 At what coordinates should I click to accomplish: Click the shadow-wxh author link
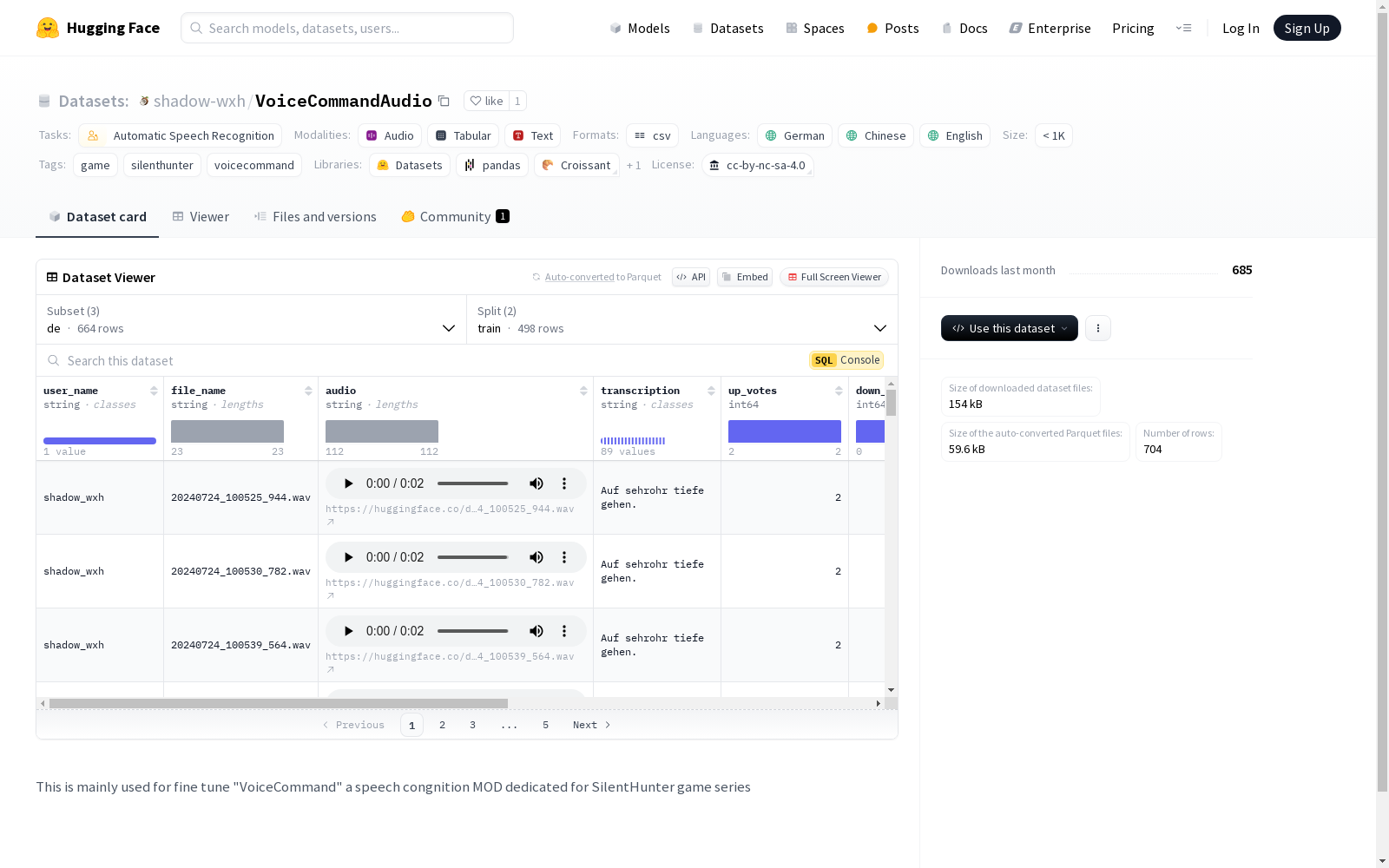pyautogui.click(x=200, y=101)
